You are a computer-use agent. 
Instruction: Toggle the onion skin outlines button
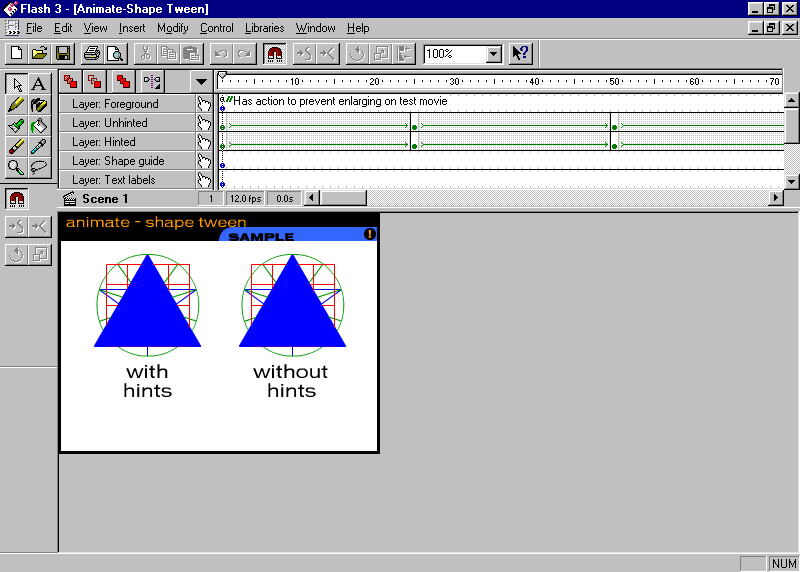(x=95, y=82)
